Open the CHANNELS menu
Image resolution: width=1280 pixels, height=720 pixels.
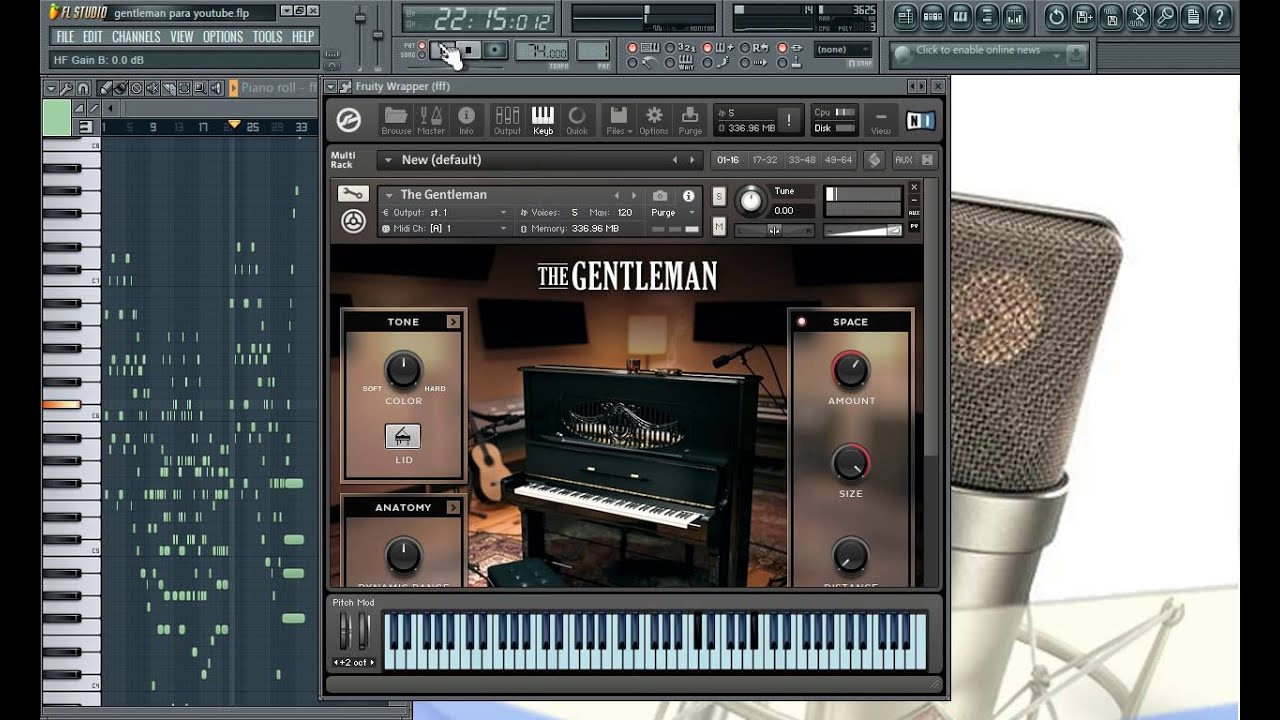(136, 37)
